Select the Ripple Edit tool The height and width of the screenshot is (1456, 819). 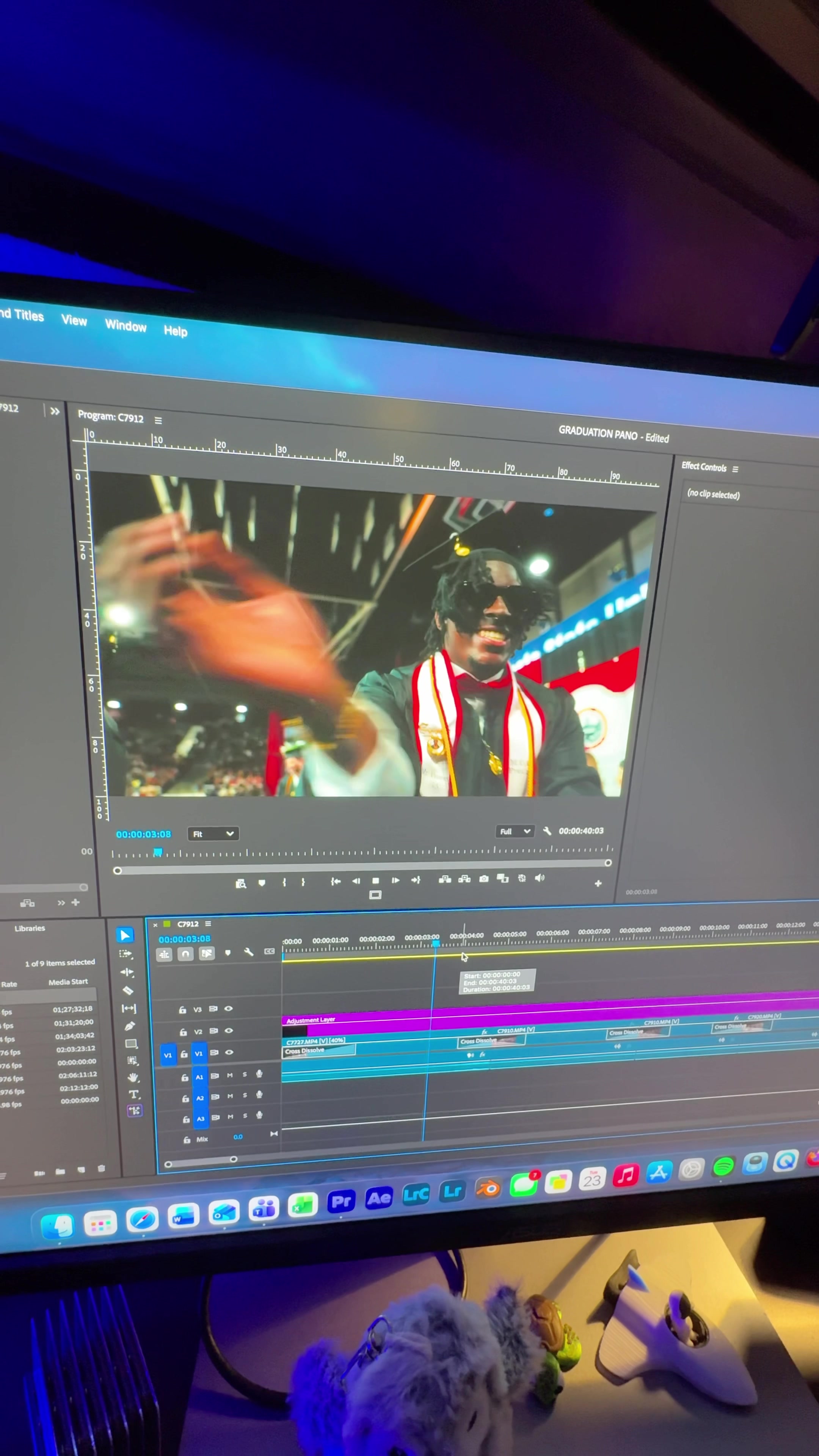coord(127,972)
